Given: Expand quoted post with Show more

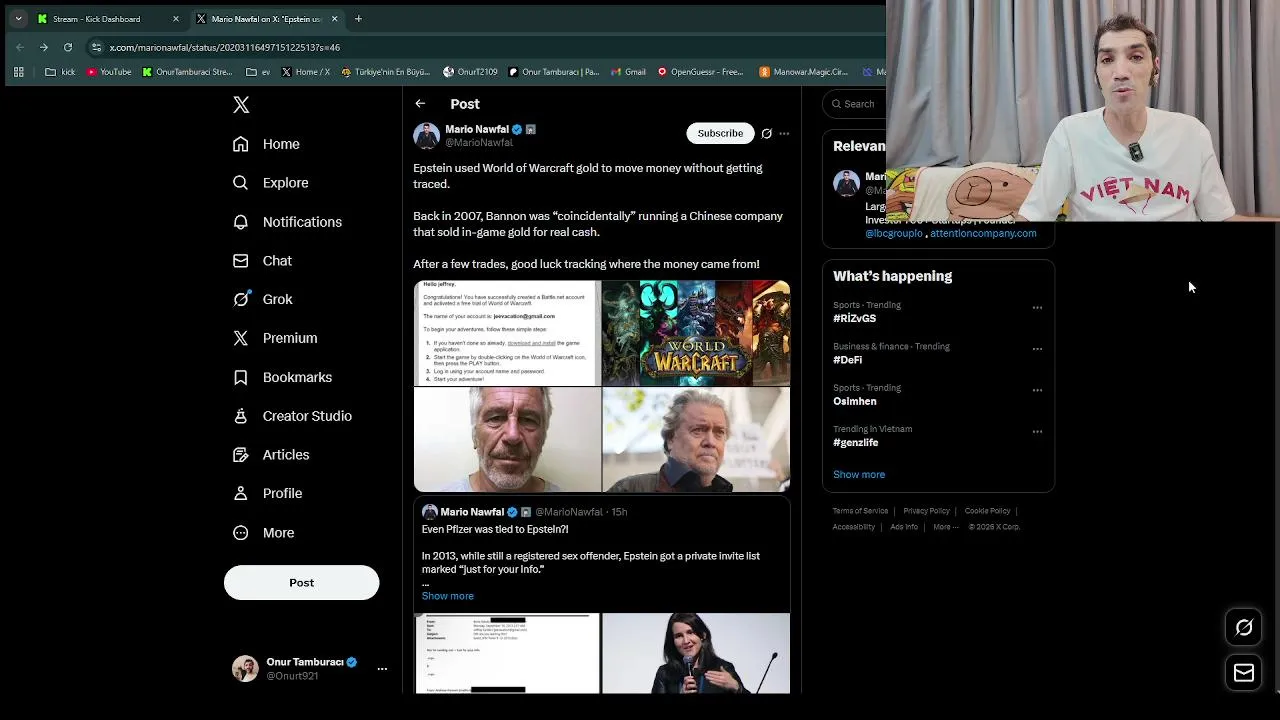Looking at the screenshot, I should click(448, 596).
